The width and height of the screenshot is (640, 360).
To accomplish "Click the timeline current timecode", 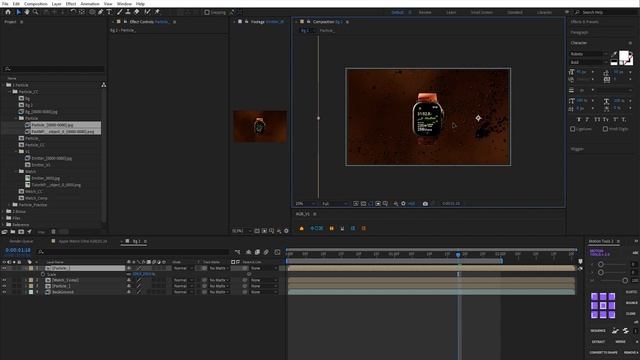I will [18, 250].
